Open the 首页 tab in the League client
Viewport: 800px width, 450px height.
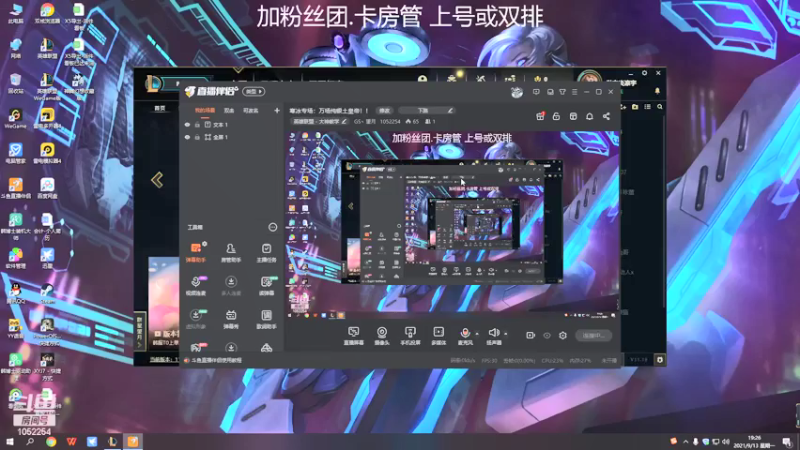[x=160, y=108]
